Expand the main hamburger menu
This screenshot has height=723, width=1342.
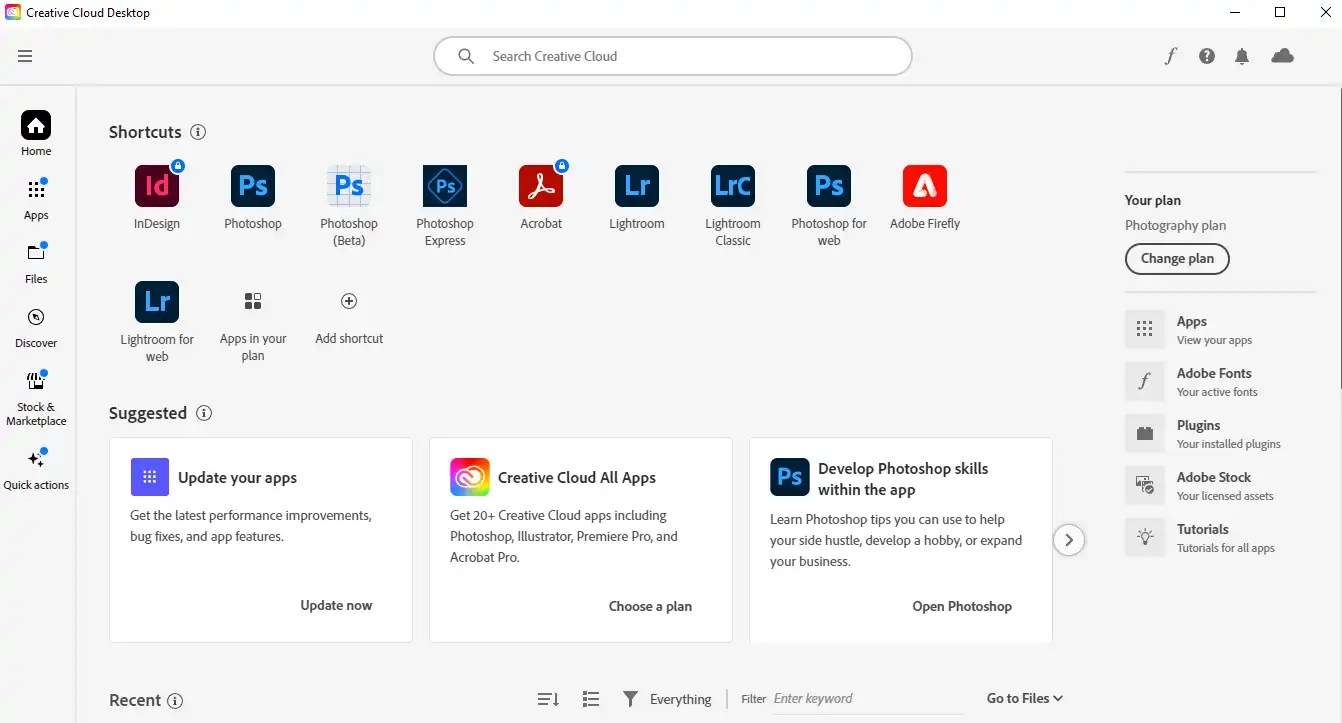[25, 56]
